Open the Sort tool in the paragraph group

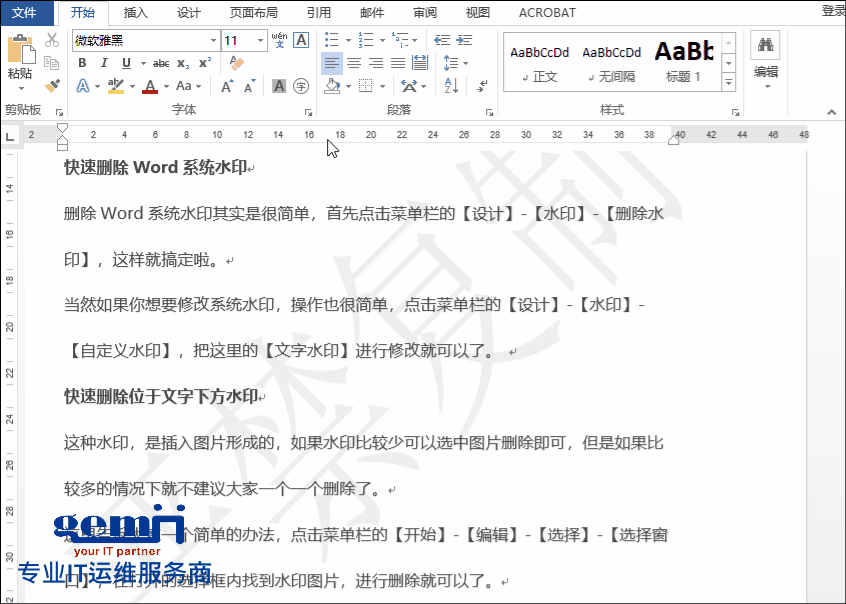(x=450, y=85)
